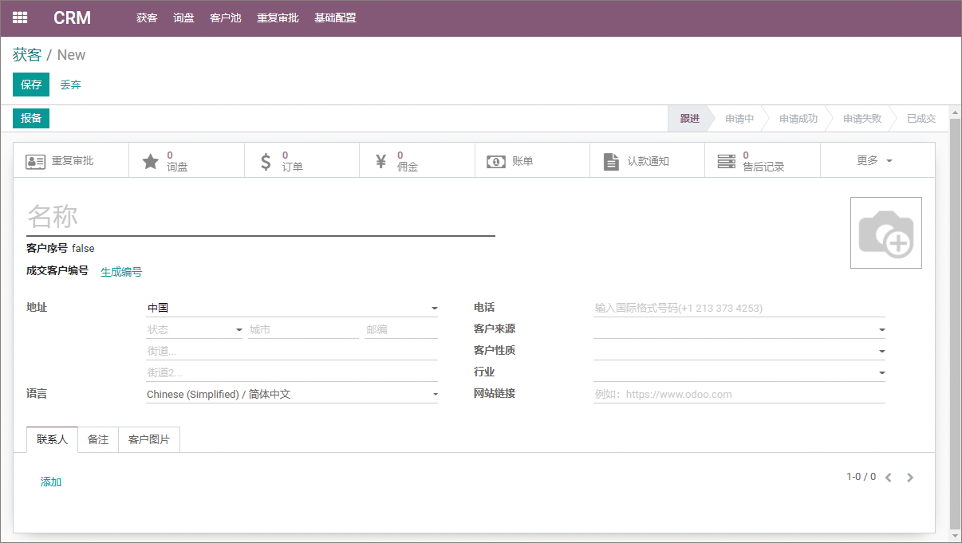Expand the 更多 dropdown
The width and height of the screenshot is (962, 543).
(875, 160)
